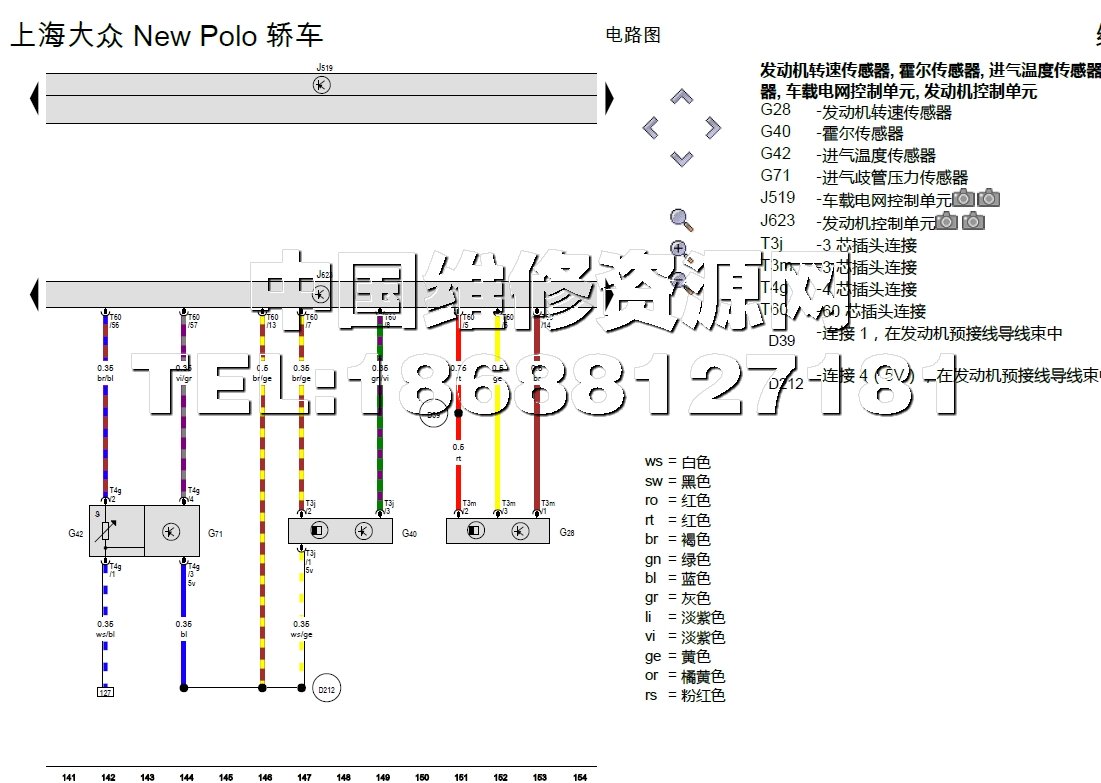Click the J519 transistor symbol
Image resolution: width=1101 pixels, height=783 pixels.
click(322, 85)
